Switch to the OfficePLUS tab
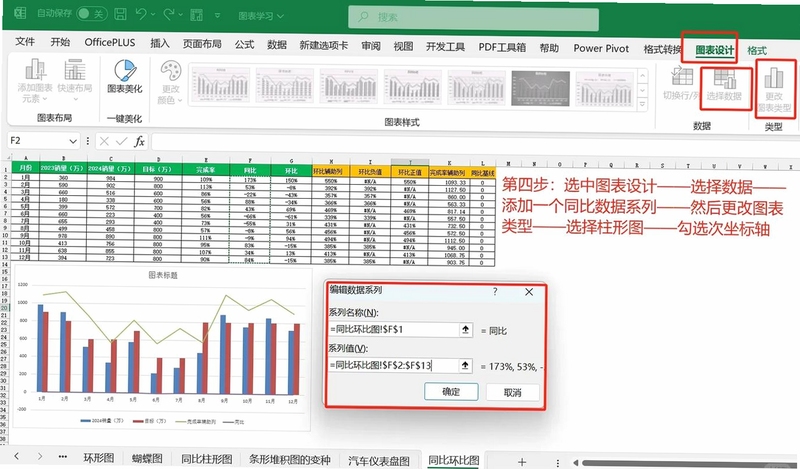The height and width of the screenshot is (469, 800). [x=110, y=42]
